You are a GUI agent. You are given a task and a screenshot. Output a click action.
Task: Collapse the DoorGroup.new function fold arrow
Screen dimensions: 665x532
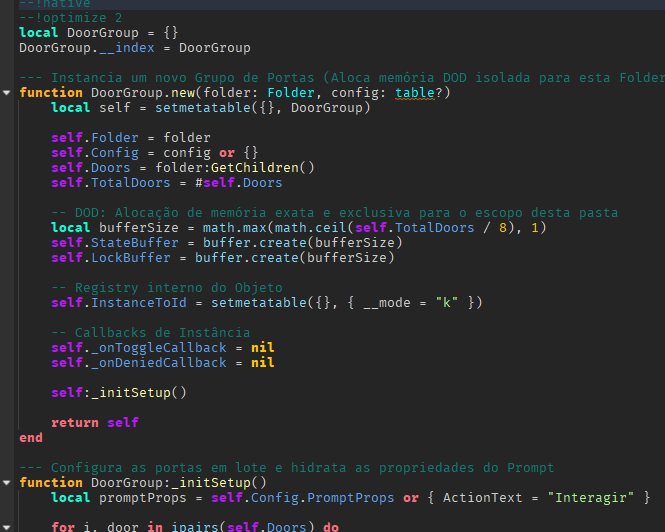pyautogui.click(x=6, y=92)
